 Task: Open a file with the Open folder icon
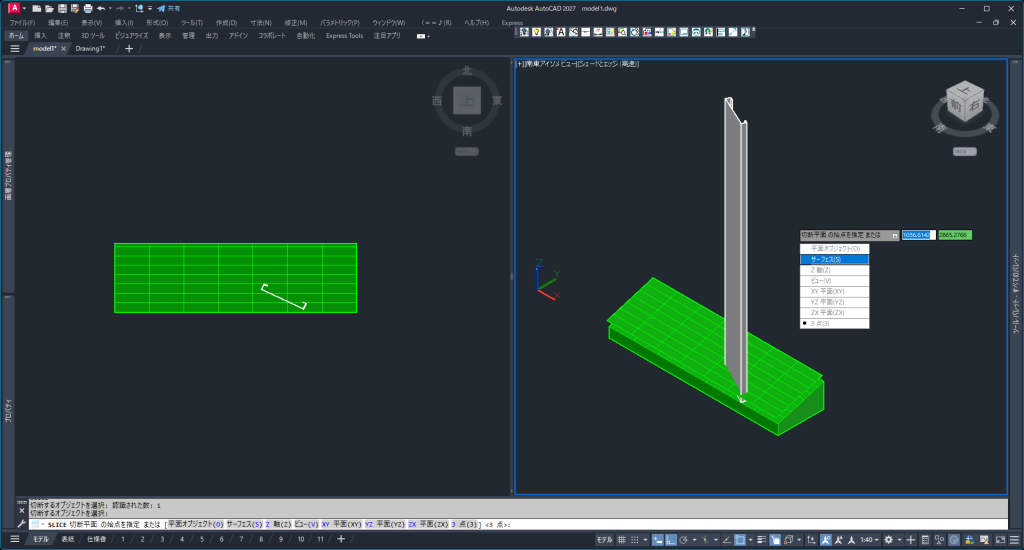(49, 8)
